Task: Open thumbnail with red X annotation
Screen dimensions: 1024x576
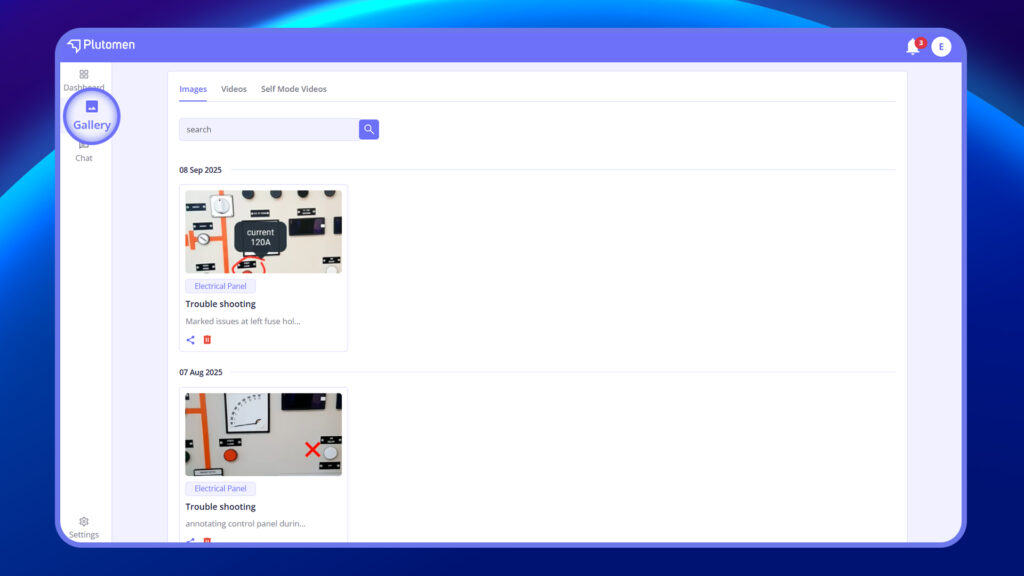Action: click(263, 434)
